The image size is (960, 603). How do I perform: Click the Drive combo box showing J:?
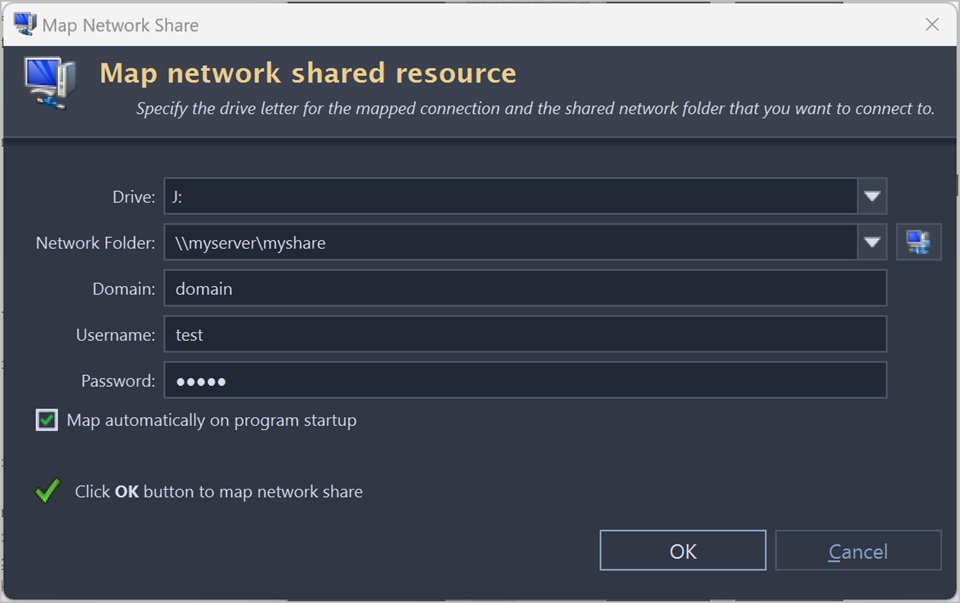(510, 197)
